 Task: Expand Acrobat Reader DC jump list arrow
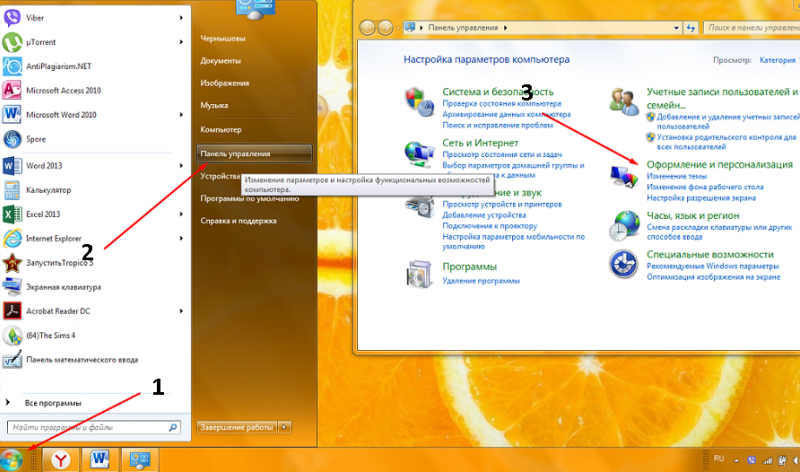(181, 311)
